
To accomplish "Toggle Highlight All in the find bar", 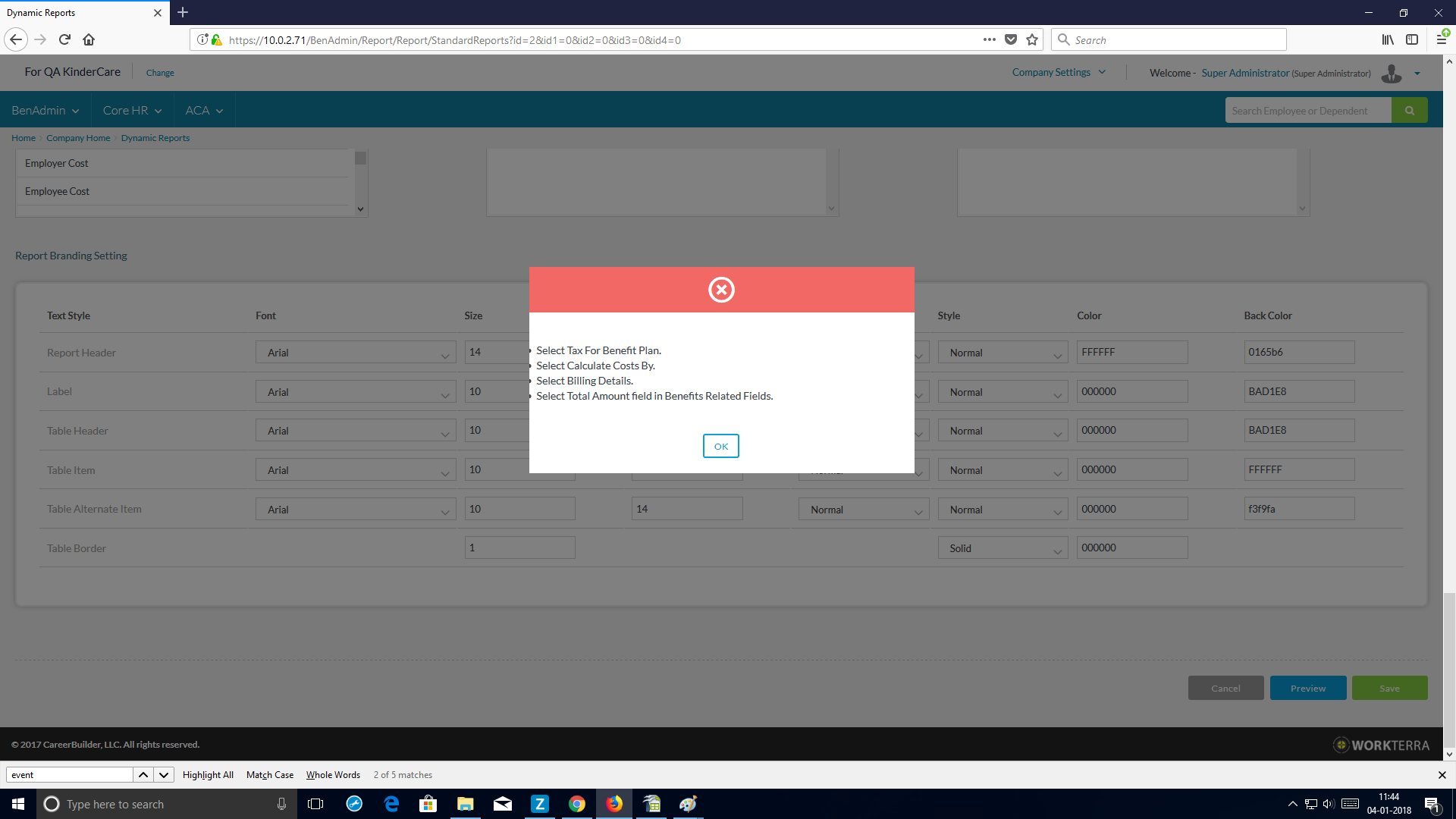I will click(x=208, y=774).
